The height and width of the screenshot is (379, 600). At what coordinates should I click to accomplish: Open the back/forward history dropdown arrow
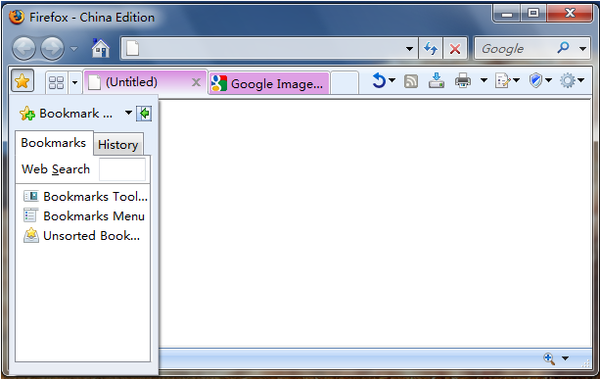pos(74,49)
